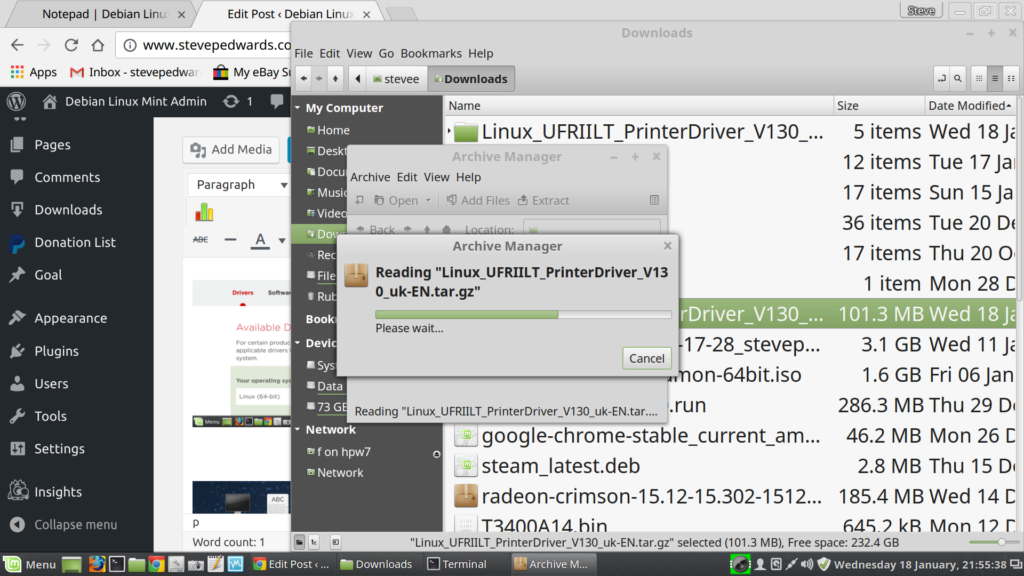The width and height of the screenshot is (1024, 576).
Task: Open the update manager shield tray icon
Action: [824, 564]
